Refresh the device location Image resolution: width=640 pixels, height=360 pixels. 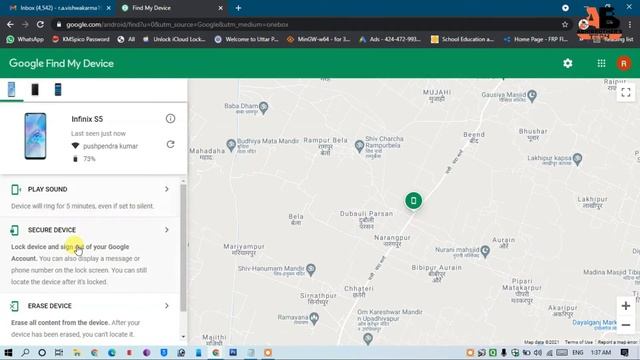coord(170,144)
